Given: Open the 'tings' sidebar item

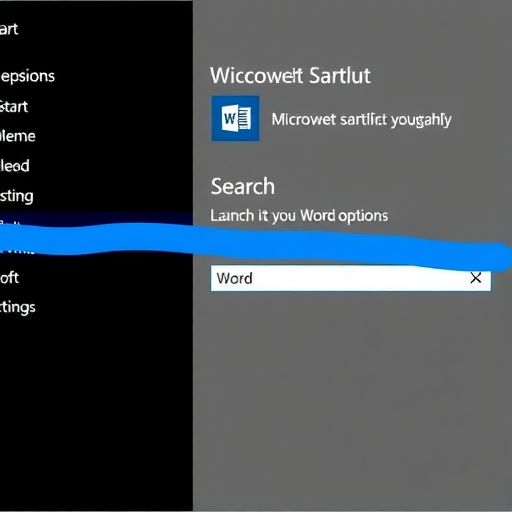Looking at the screenshot, I should (x=18, y=307).
